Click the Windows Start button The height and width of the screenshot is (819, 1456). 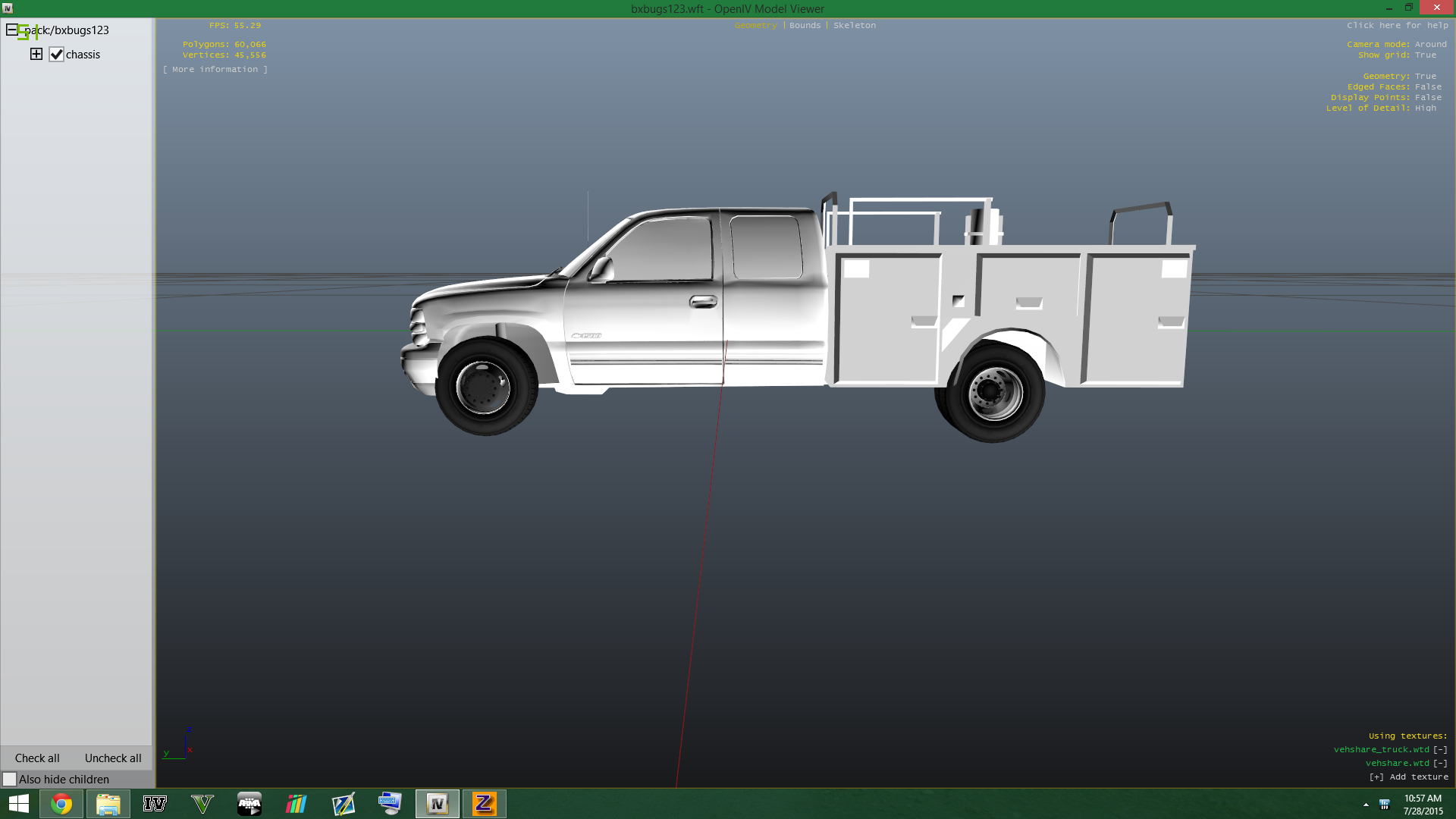19,804
